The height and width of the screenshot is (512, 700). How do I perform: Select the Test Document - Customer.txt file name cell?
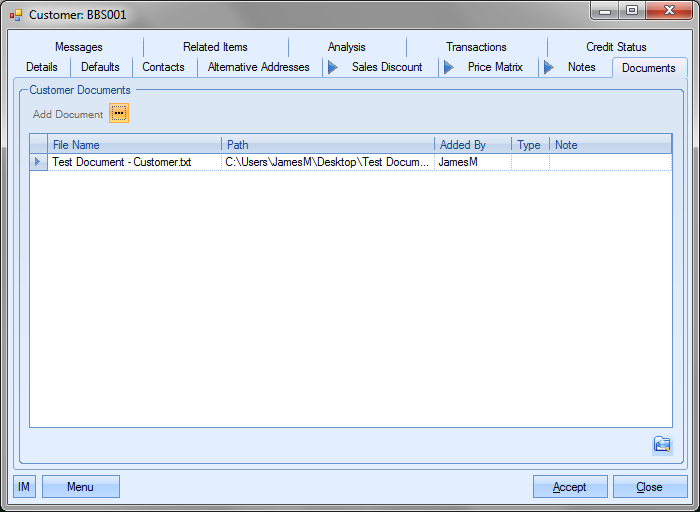121,161
